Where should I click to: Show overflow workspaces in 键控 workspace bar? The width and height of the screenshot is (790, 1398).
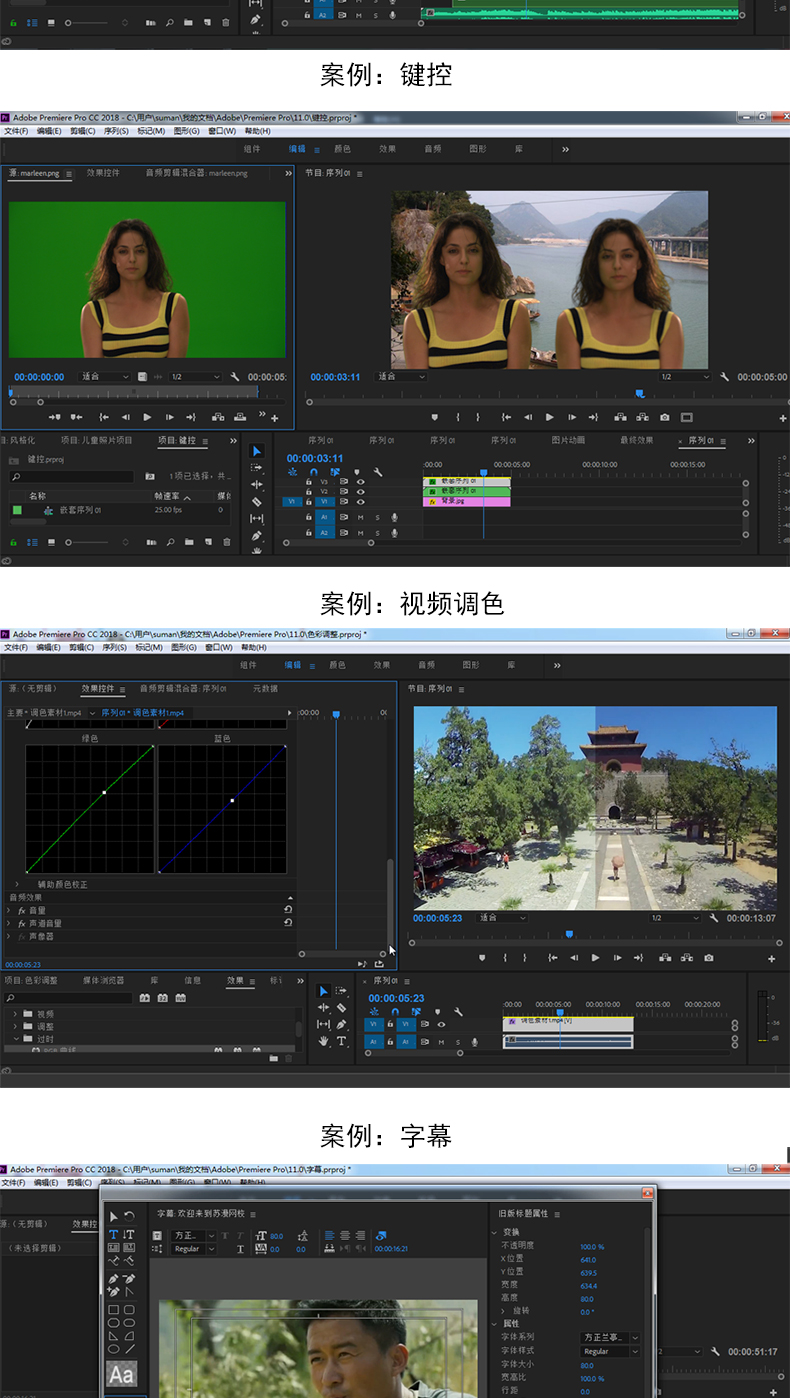pyautogui.click(x=565, y=149)
